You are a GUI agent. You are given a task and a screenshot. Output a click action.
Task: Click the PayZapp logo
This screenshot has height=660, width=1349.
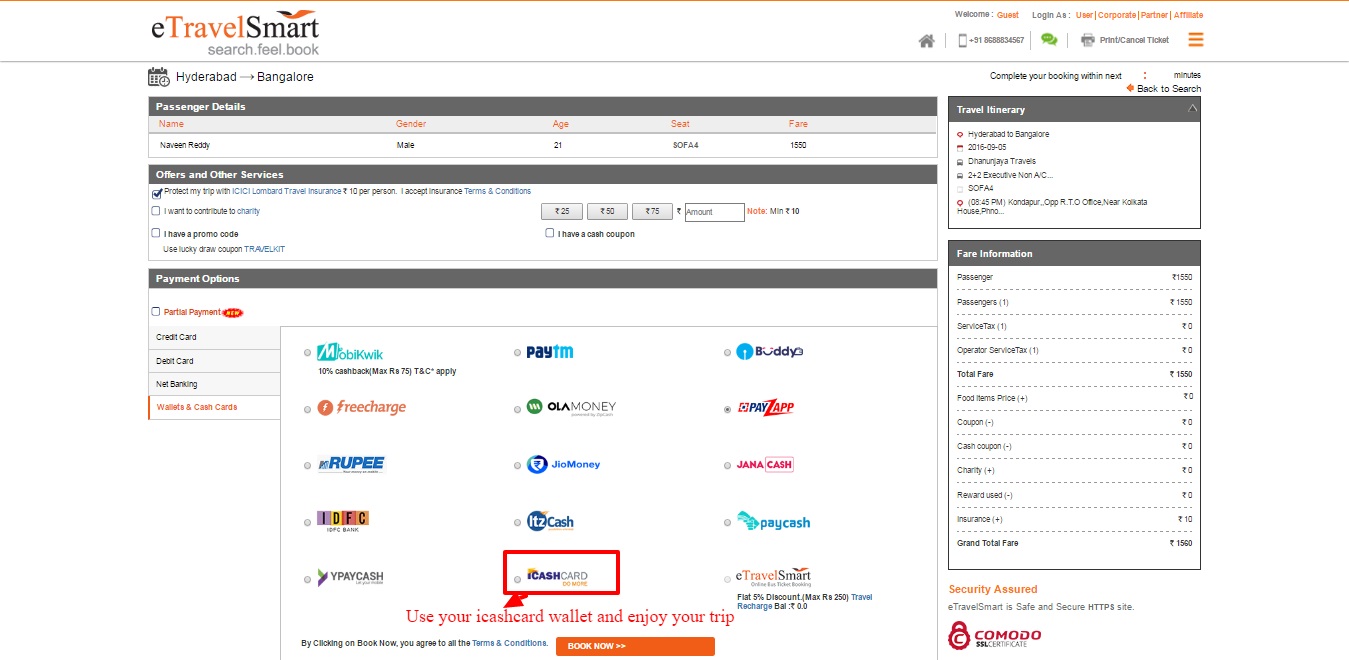[766, 408]
